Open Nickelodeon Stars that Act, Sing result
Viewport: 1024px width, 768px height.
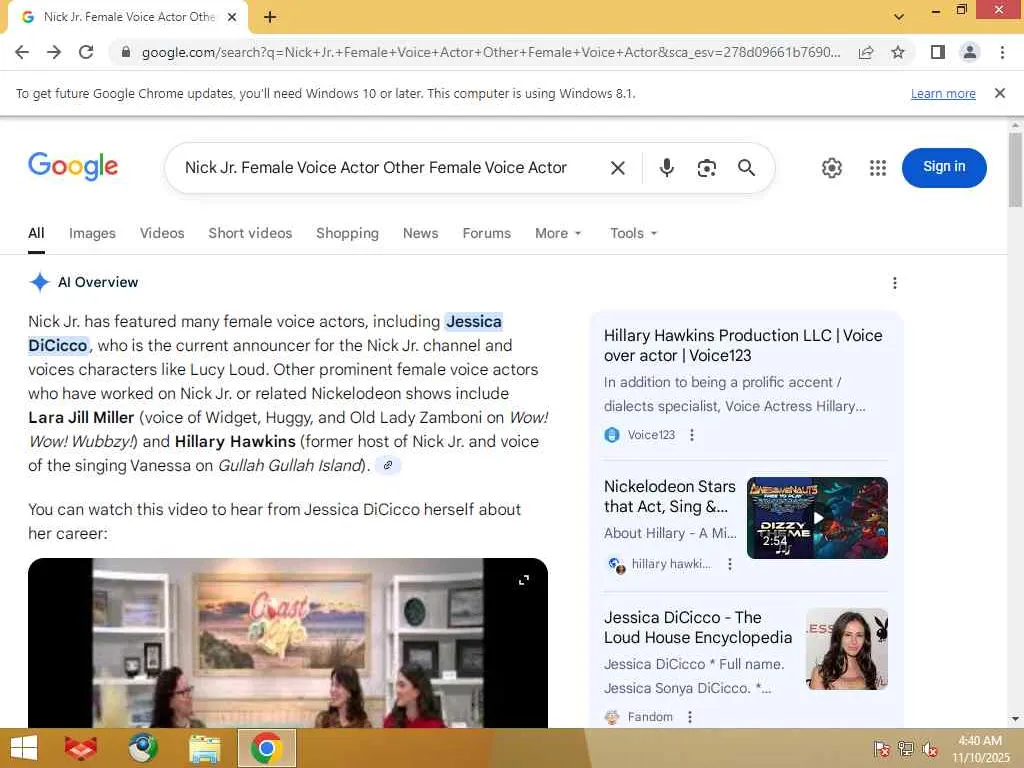pos(669,496)
